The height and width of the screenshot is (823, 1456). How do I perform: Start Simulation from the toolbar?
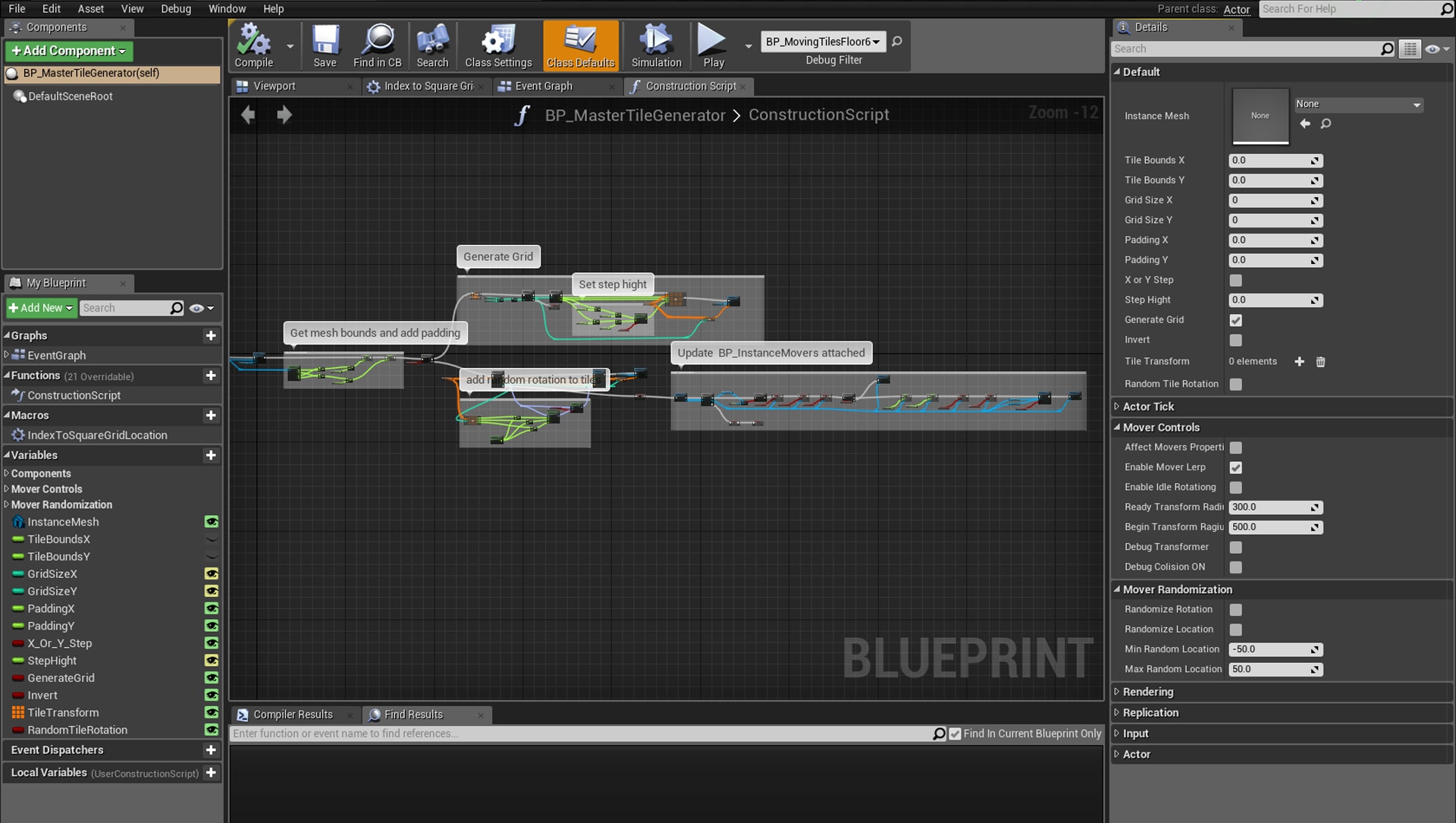click(656, 46)
